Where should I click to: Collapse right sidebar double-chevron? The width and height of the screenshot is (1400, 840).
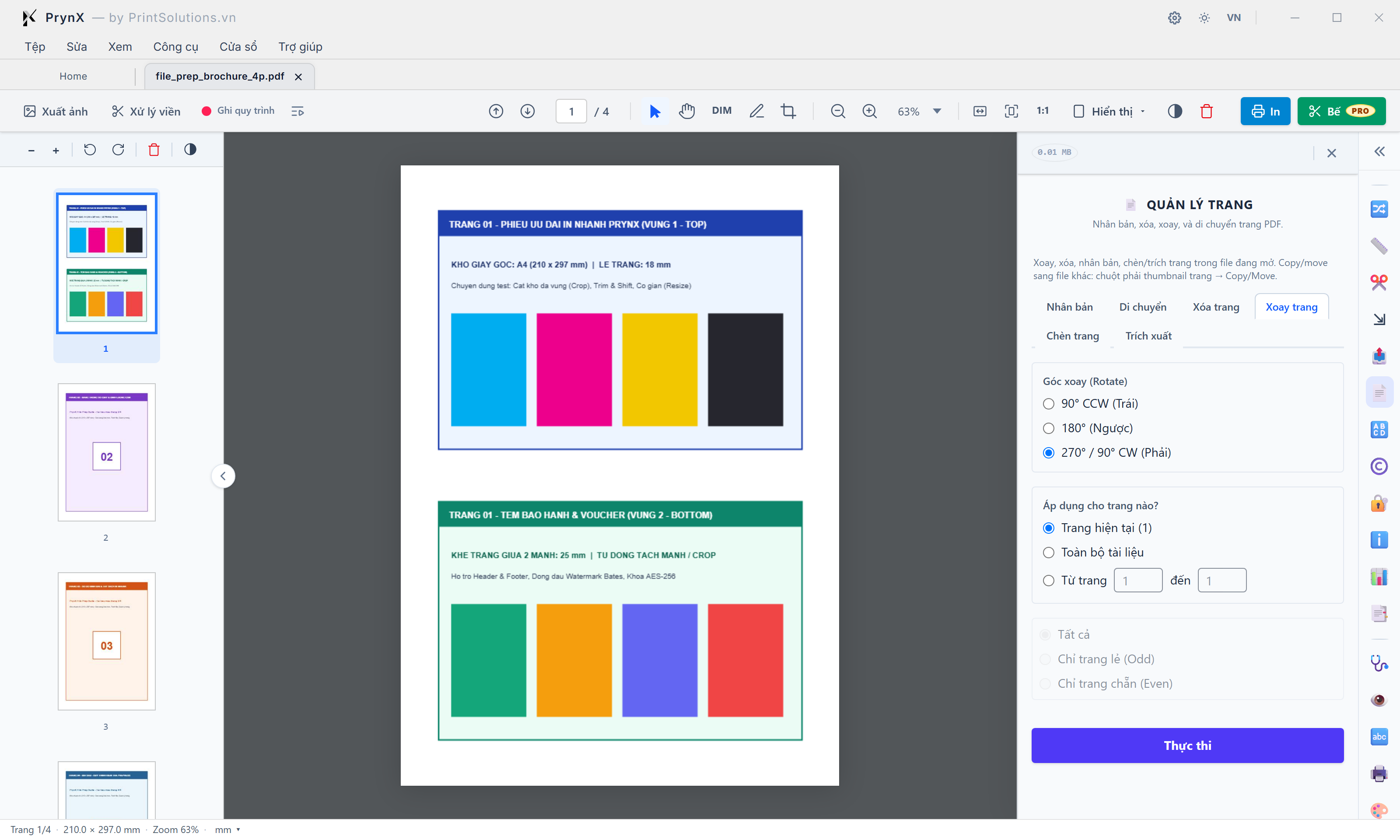[x=1379, y=151]
